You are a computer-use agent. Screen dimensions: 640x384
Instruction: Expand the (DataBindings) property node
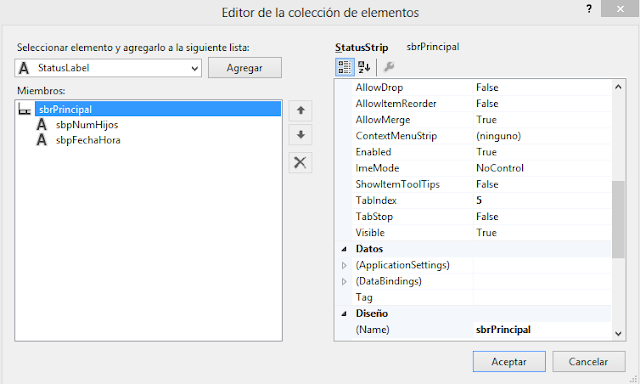point(344,282)
